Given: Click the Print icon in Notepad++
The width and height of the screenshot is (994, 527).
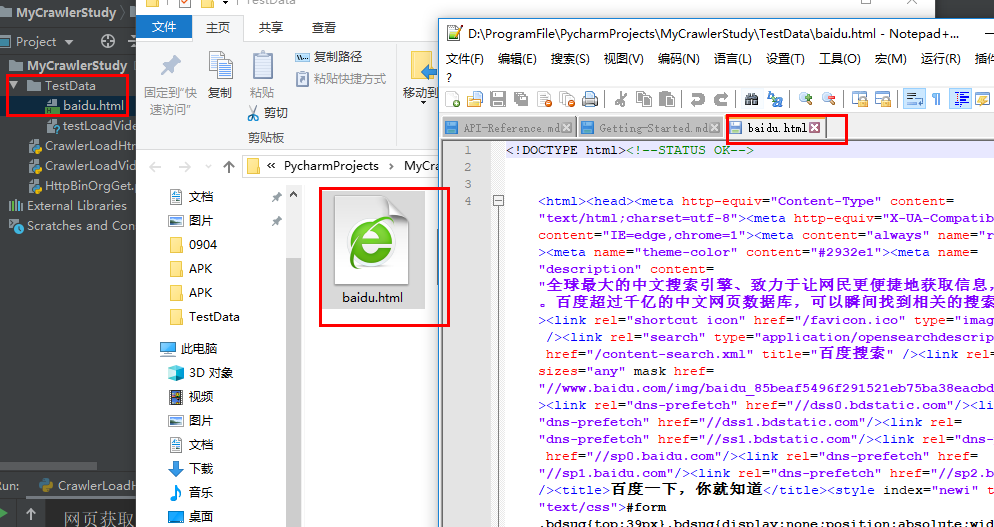Looking at the screenshot, I should pyautogui.click(x=590, y=99).
